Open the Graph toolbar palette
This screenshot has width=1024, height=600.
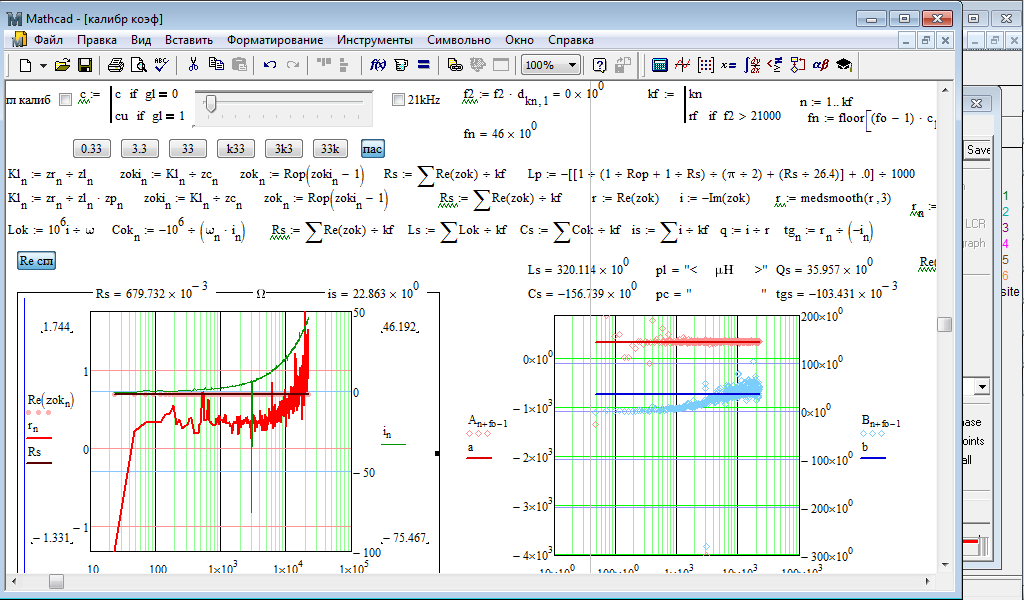pyautogui.click(x=683, y=65)
